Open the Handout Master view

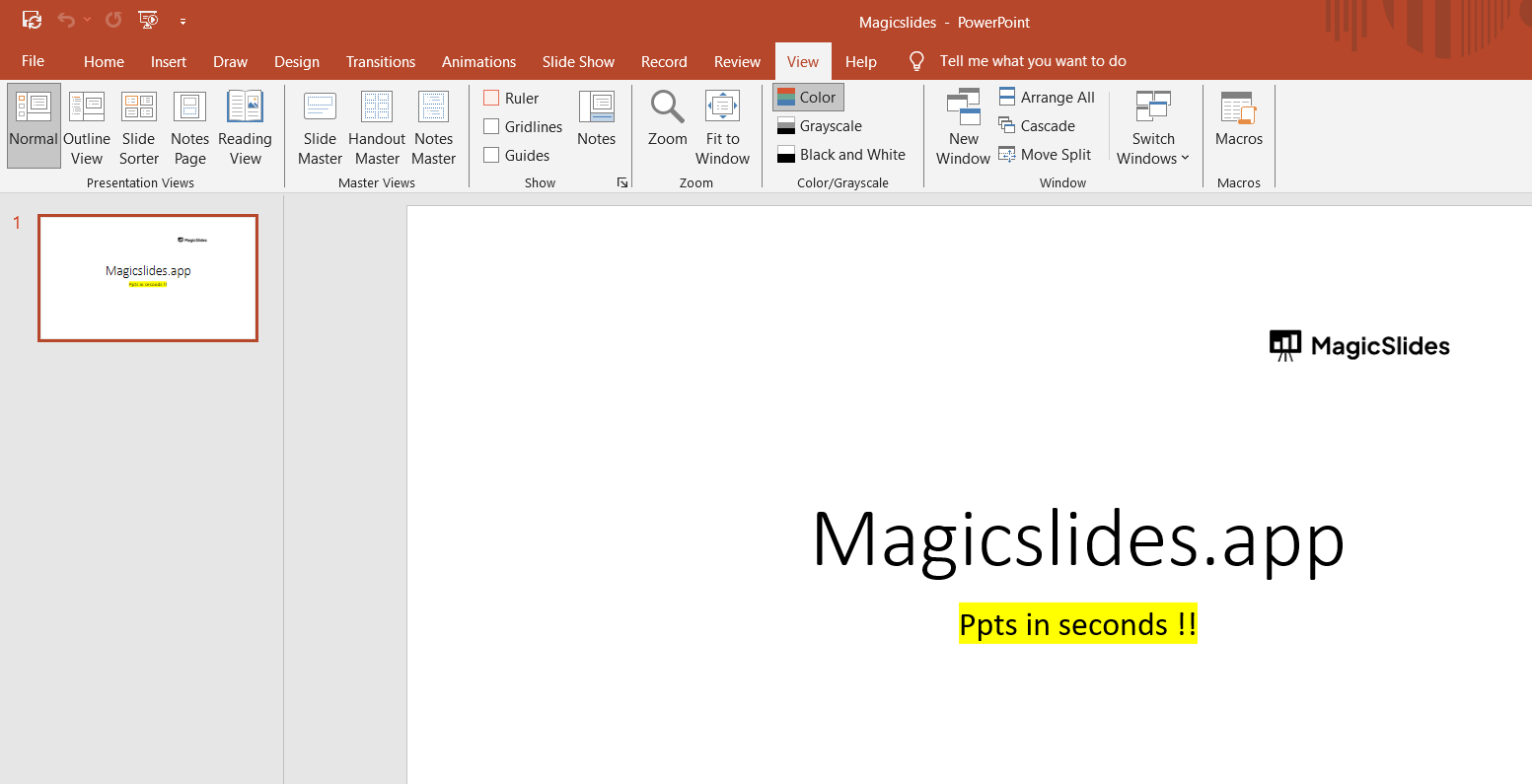coord(377,127)
